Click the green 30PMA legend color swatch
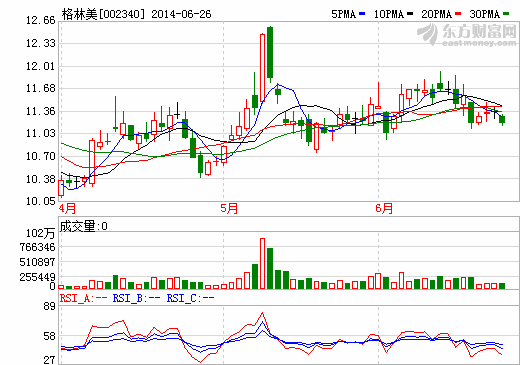This screenshot has width=520, height=365. pos(506,14)
